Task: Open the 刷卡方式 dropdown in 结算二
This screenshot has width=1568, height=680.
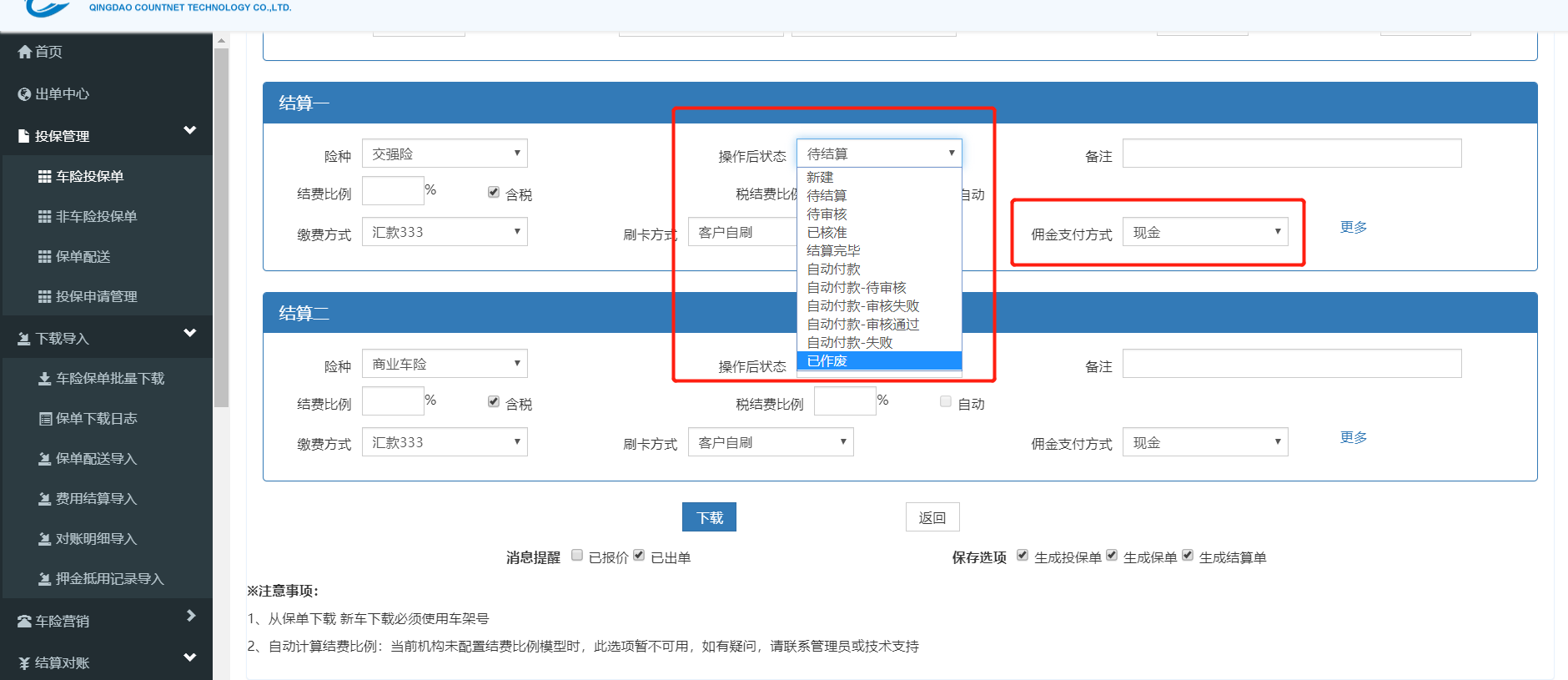Action: (771, 442)
